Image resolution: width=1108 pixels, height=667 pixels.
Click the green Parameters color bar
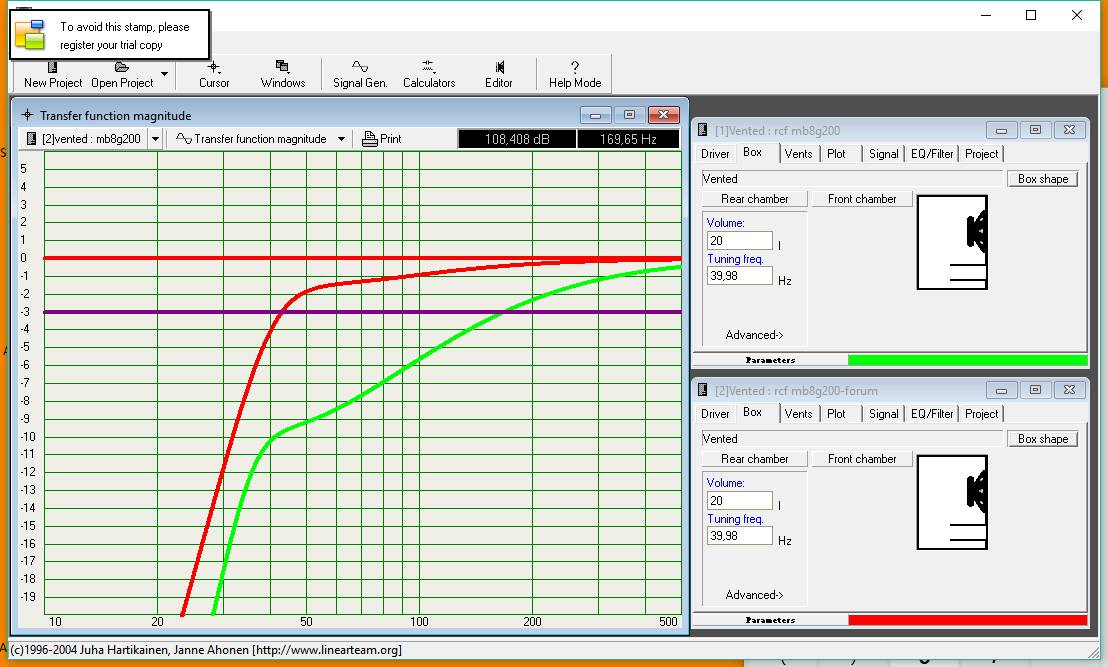click(x=966, y=360)
